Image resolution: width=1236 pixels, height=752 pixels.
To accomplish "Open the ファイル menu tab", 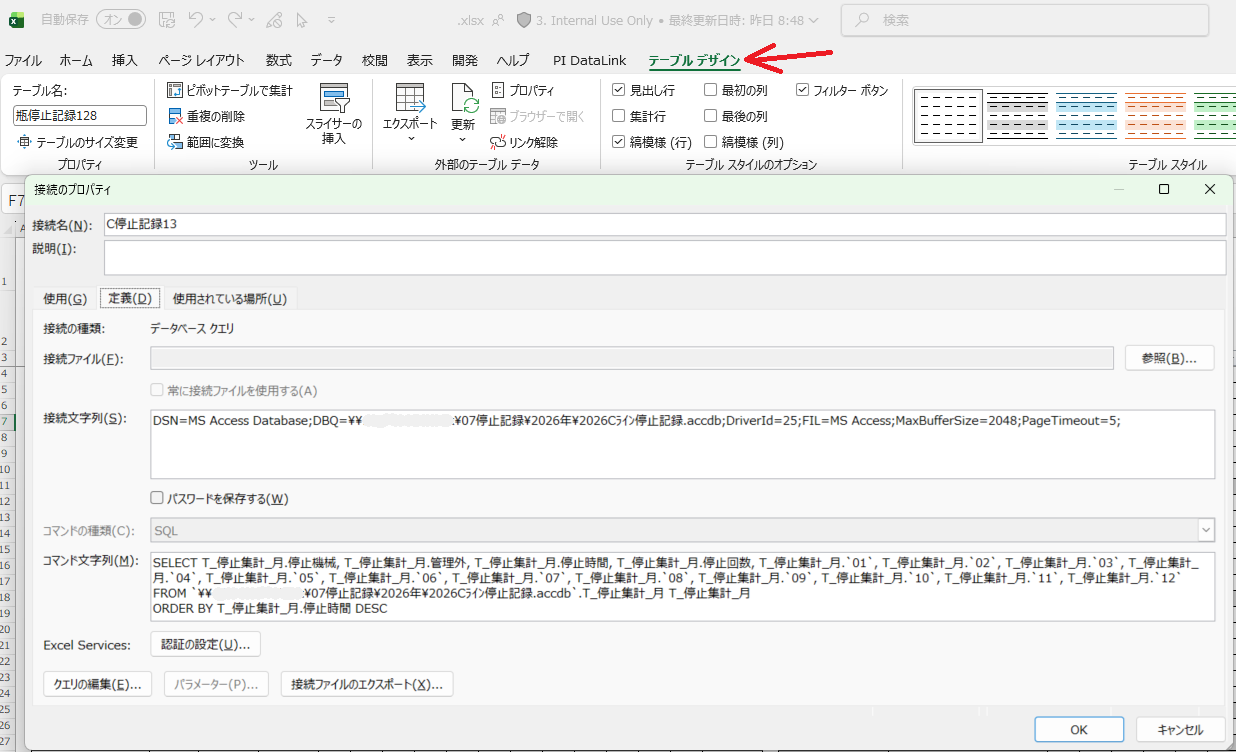I will tap(23, 60).
